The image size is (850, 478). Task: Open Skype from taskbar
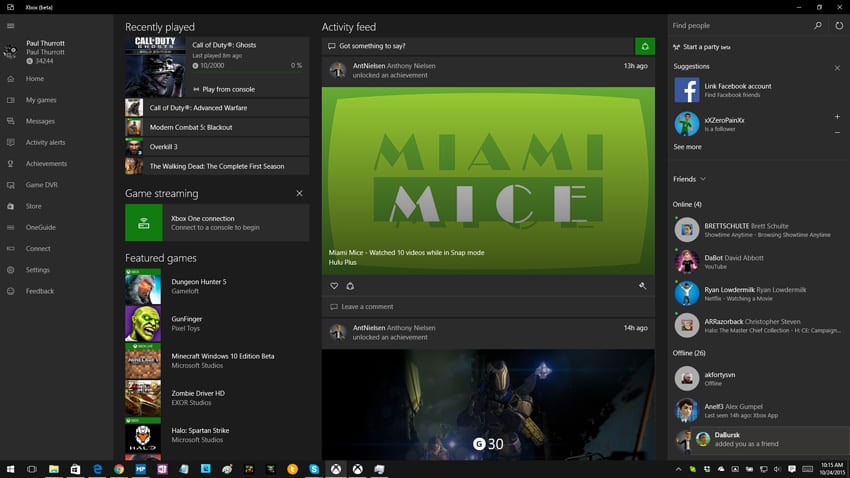[314, 469]
